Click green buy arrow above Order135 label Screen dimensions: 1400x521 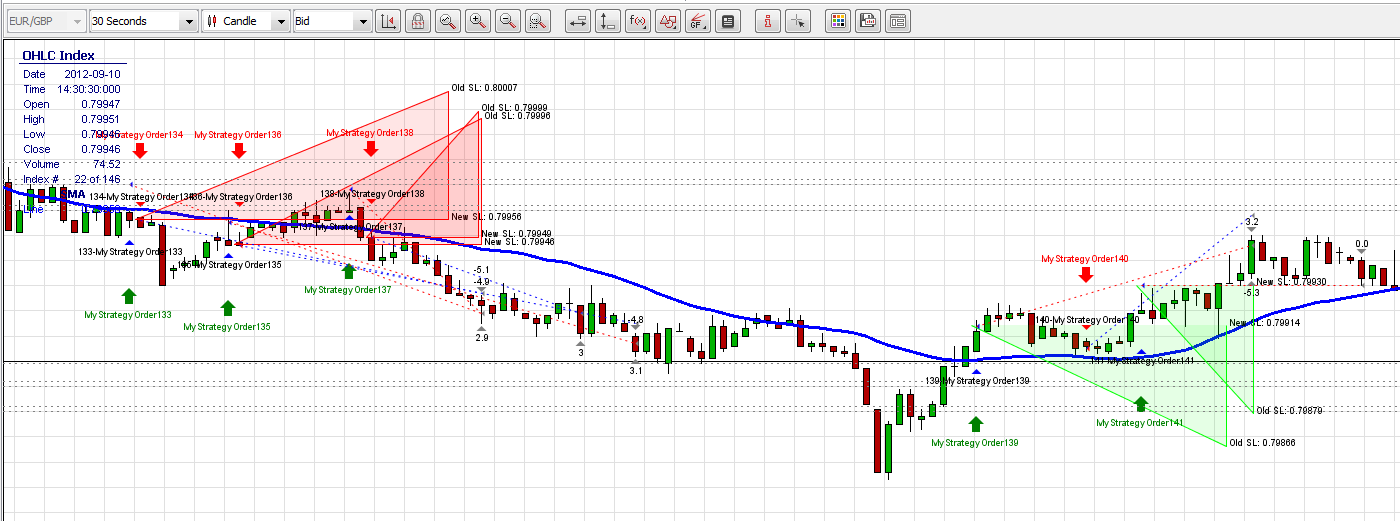point(228,307)
